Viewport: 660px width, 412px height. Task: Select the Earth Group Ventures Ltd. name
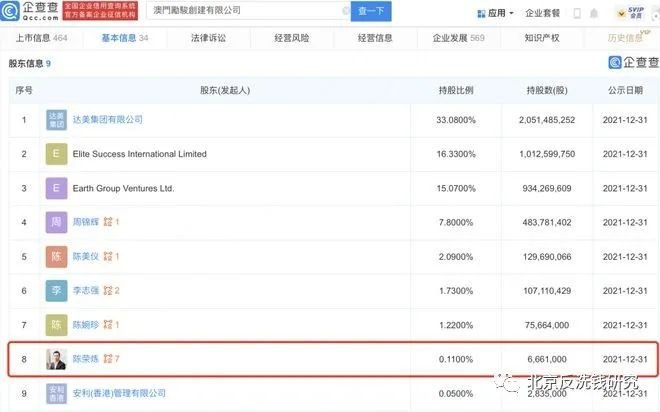pos(123,188)
